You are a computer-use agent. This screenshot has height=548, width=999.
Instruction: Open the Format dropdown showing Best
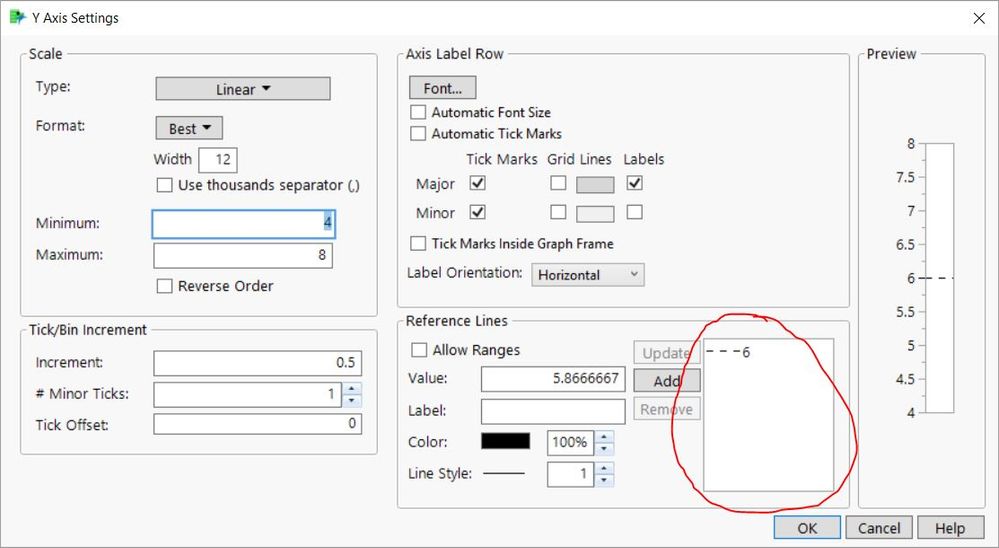189,128
